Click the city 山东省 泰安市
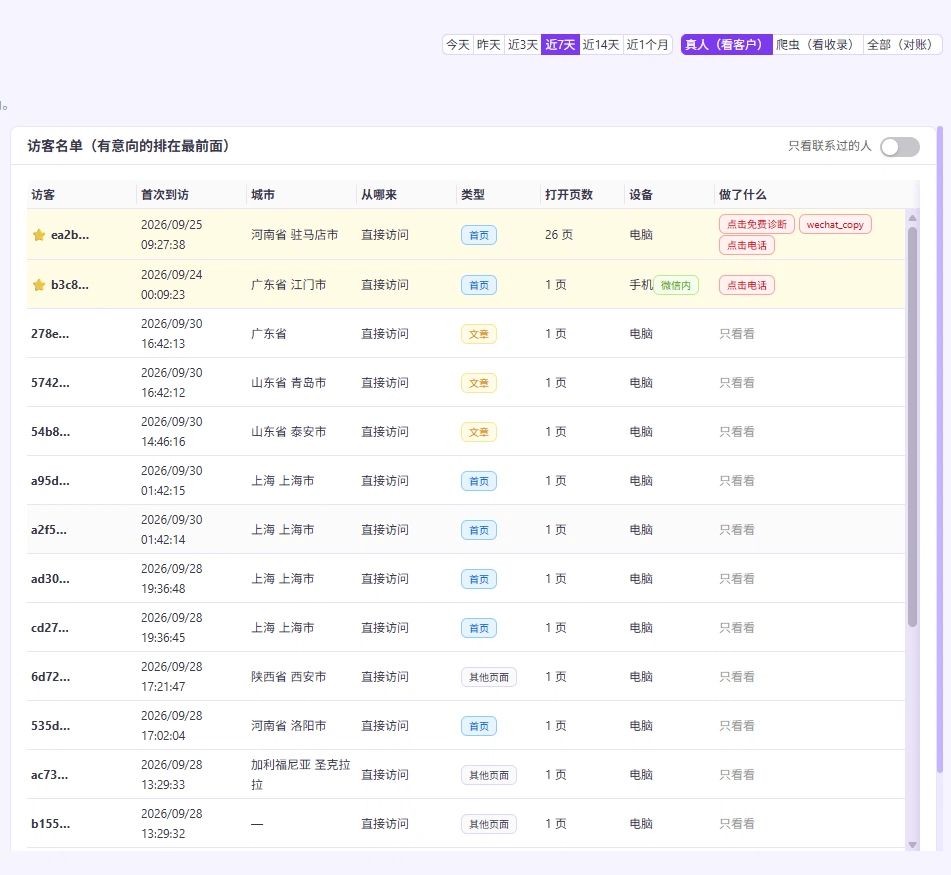 coord(289,432)
